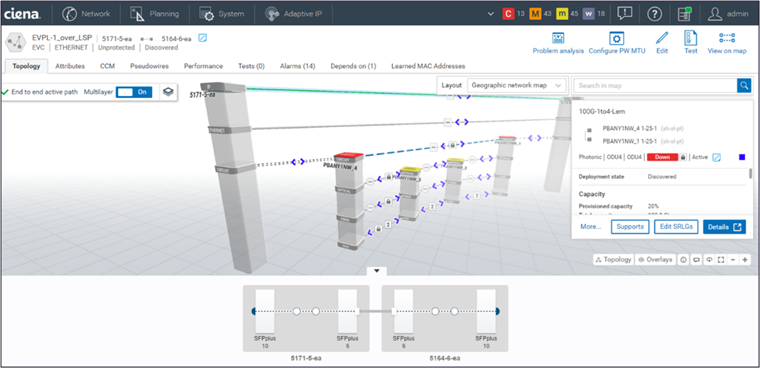Open the server status icon in header
This screenshot has width=760, height=368.
click(x=684, y=14)
